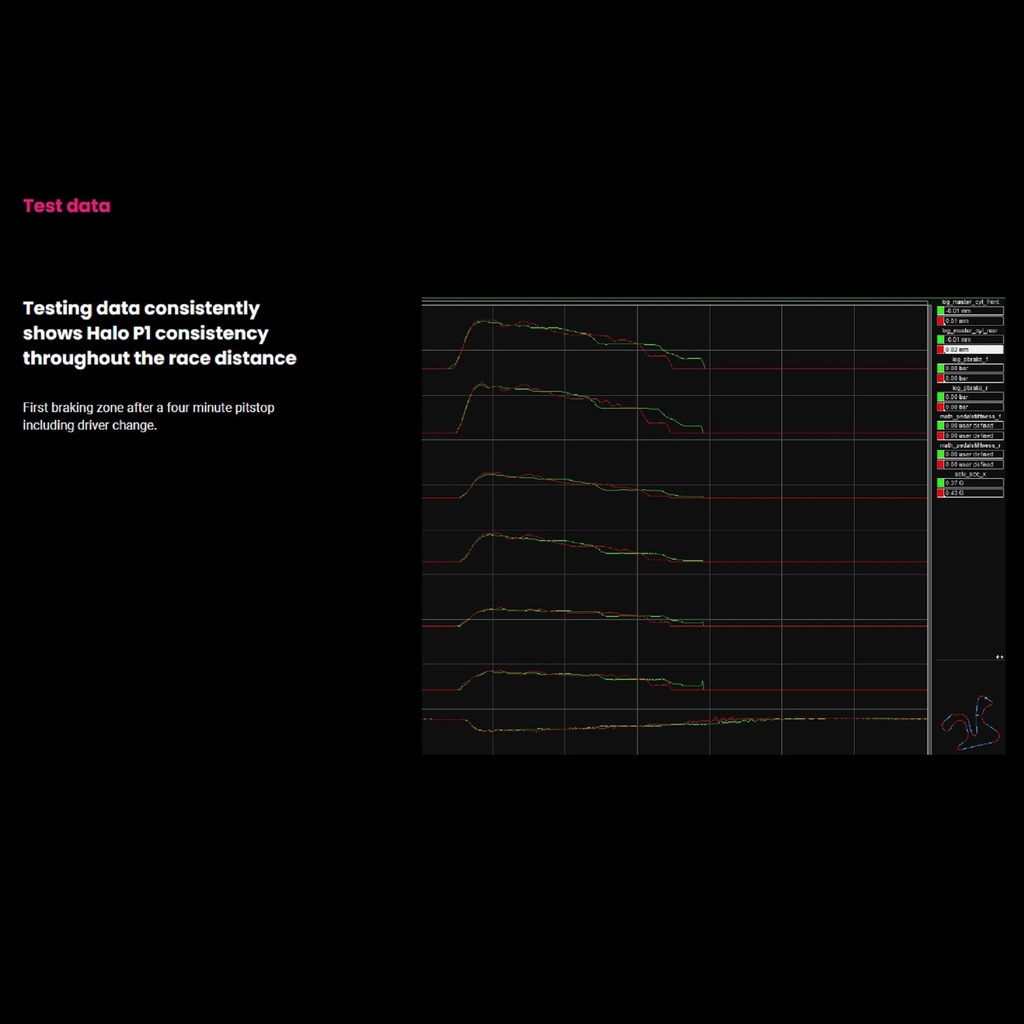Click the red swatch under log_master_cyl_rear
Image resolution: width=1024 pixels, height=1024 pixels.
(940, 349)
